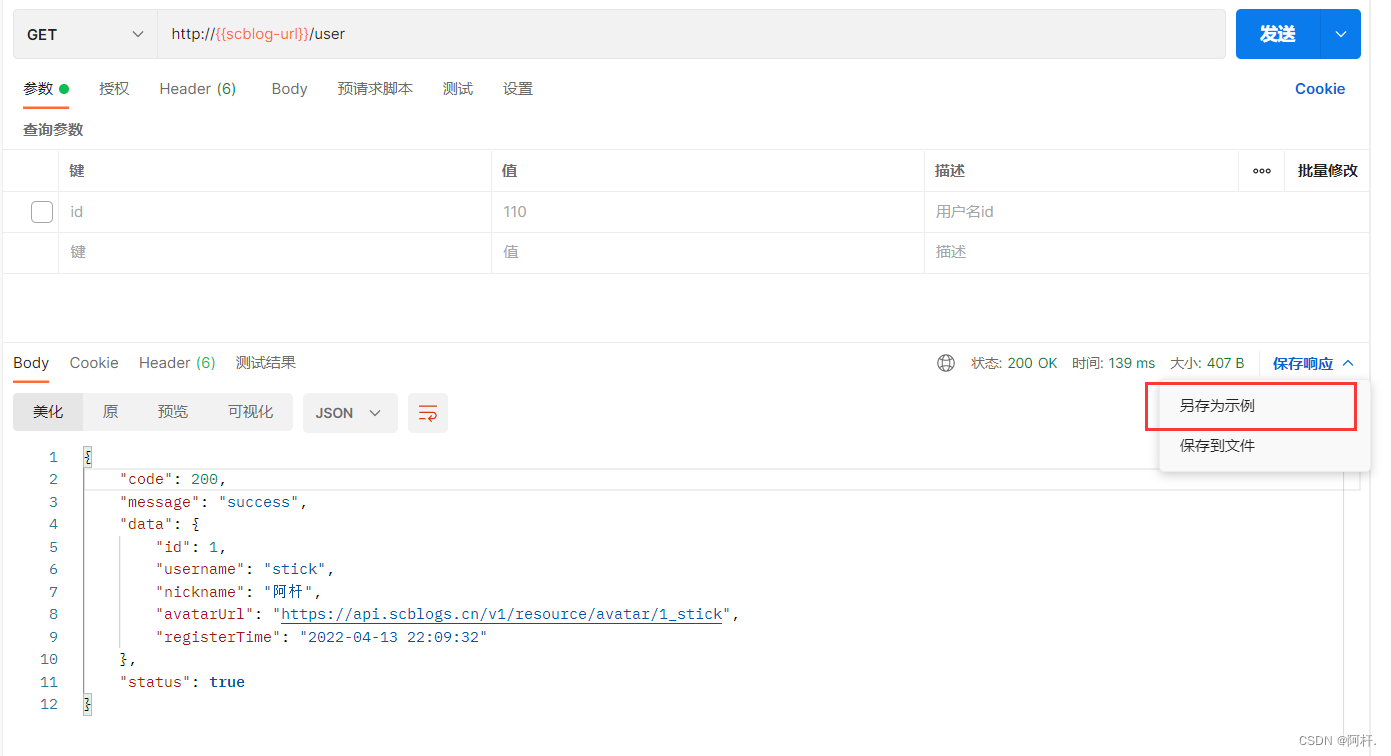
Task: Open the GET method dropdown
Action: 85,34
